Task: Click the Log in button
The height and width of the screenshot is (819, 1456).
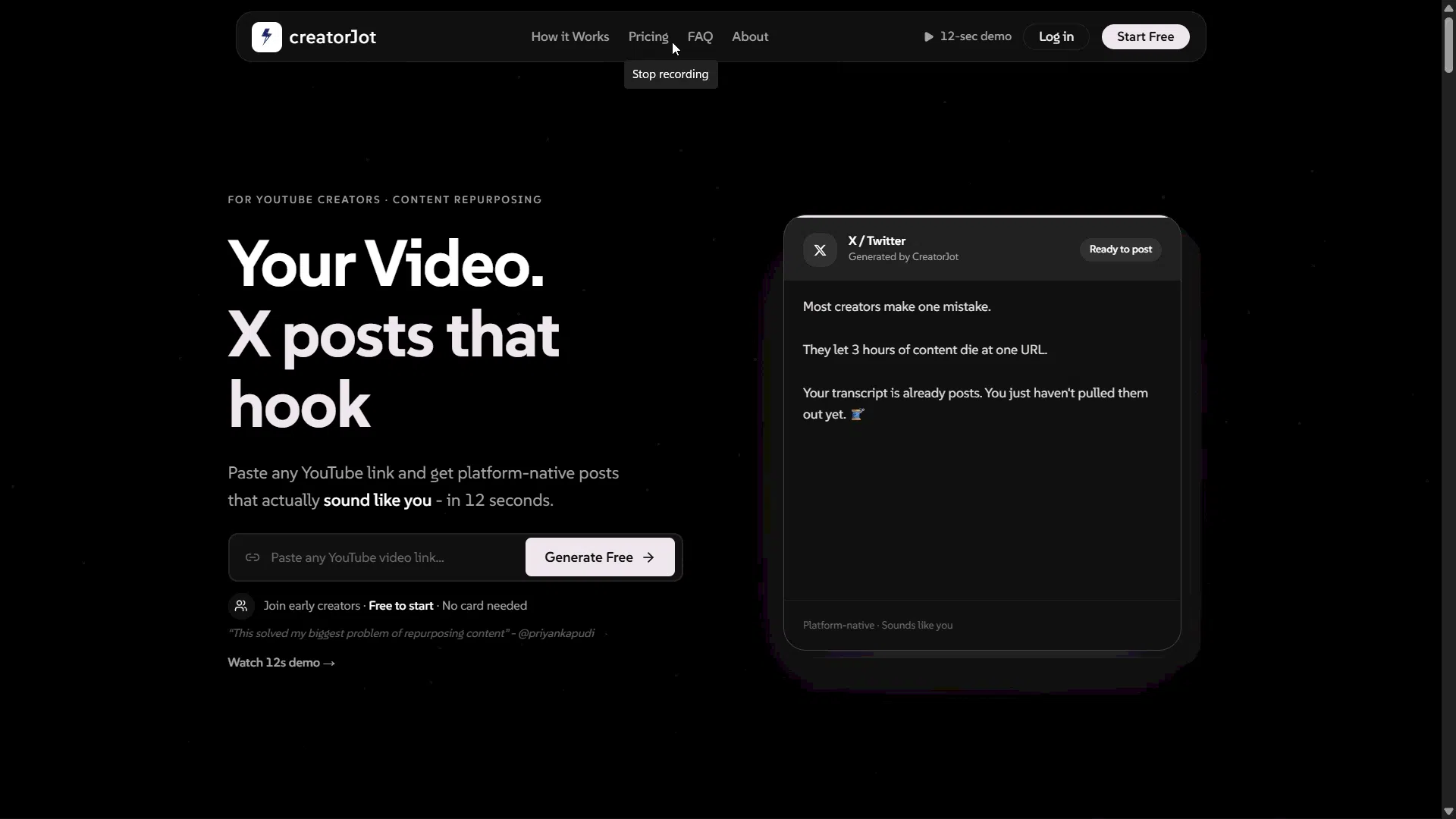Action: pyautogui.click(x=1056, y=36)
